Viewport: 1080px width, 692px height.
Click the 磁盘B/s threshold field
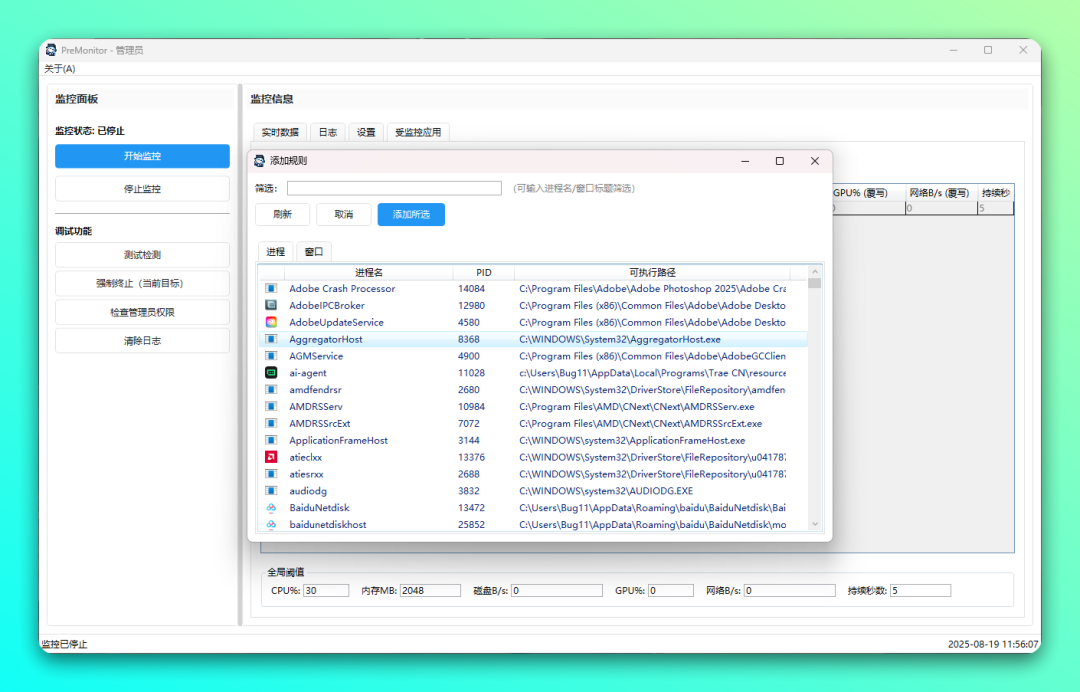tap(557, 590)
